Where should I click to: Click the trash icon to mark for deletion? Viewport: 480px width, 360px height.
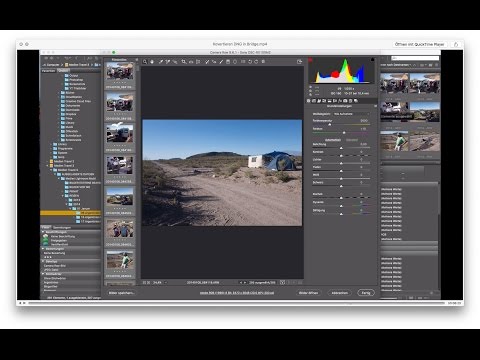point(263,62)
